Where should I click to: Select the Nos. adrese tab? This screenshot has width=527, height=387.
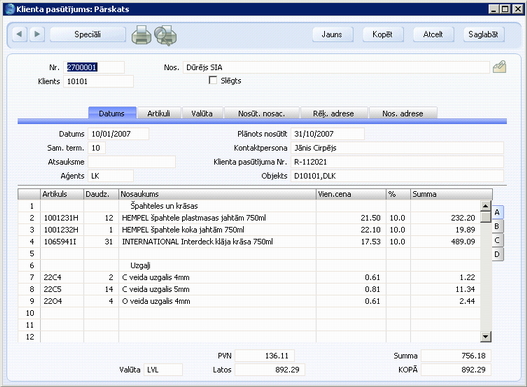pyautogui.click(x=403, y=113)
